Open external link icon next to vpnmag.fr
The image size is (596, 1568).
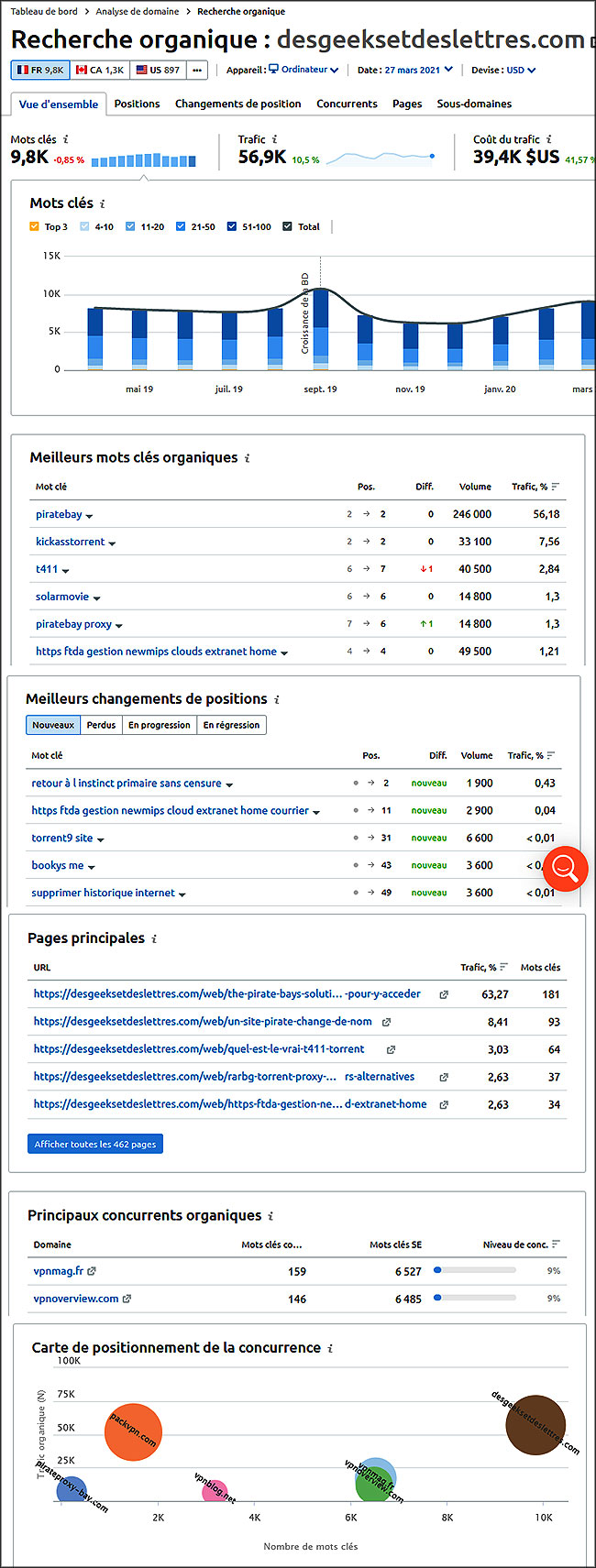(x=92, y=1271)
